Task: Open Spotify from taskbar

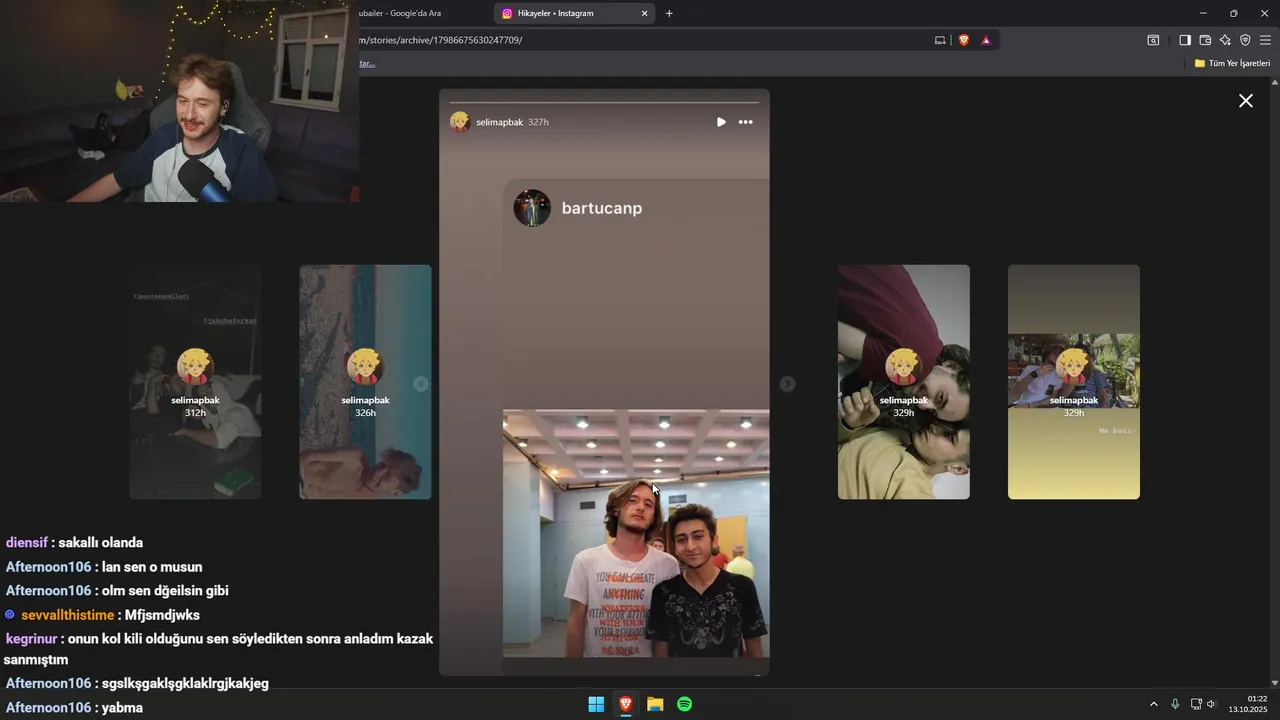Action: point(685,704)
